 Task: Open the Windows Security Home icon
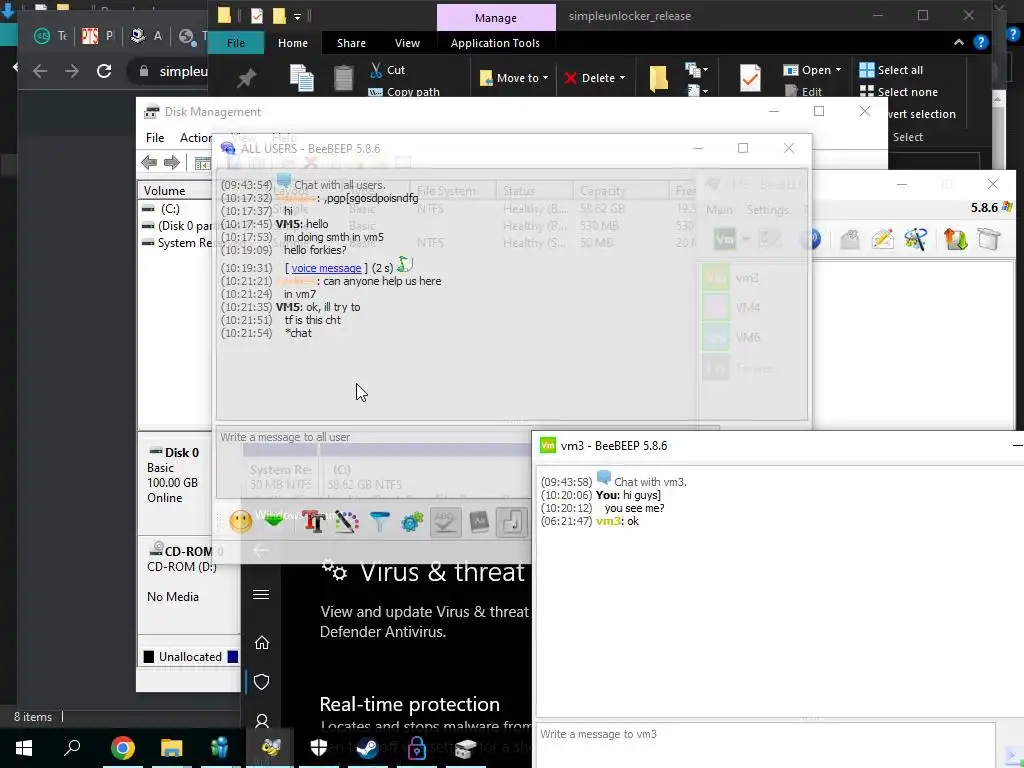point(261,643)
